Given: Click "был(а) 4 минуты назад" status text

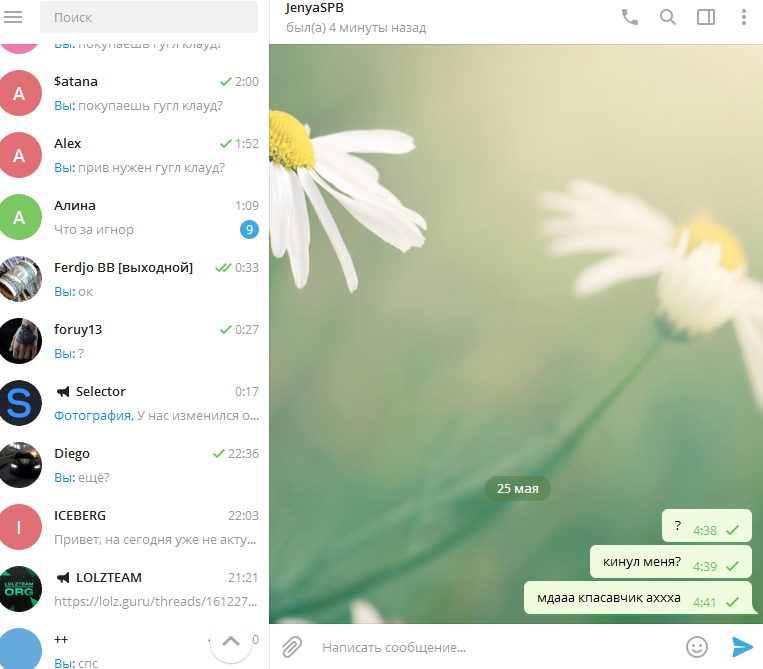Looking at the screenshot, I should click(356, 28).
